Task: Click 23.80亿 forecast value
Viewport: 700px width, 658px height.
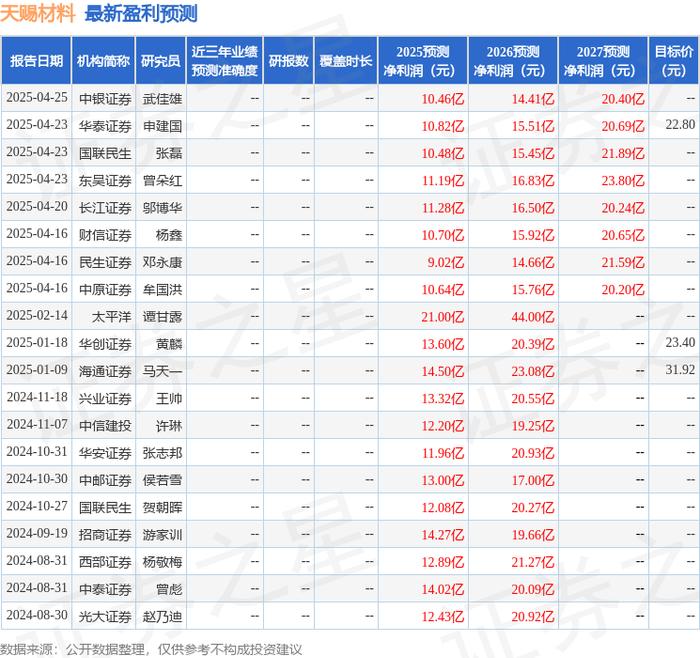Action: (623, 180)
